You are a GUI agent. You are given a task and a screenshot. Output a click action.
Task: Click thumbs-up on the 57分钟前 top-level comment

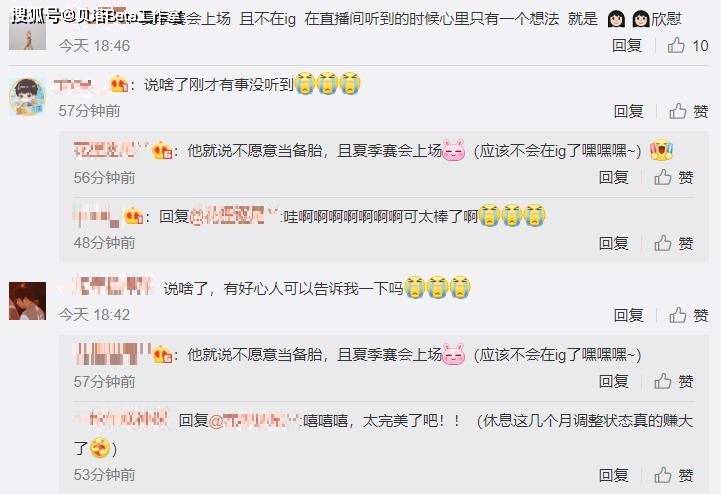coord(688,111)
